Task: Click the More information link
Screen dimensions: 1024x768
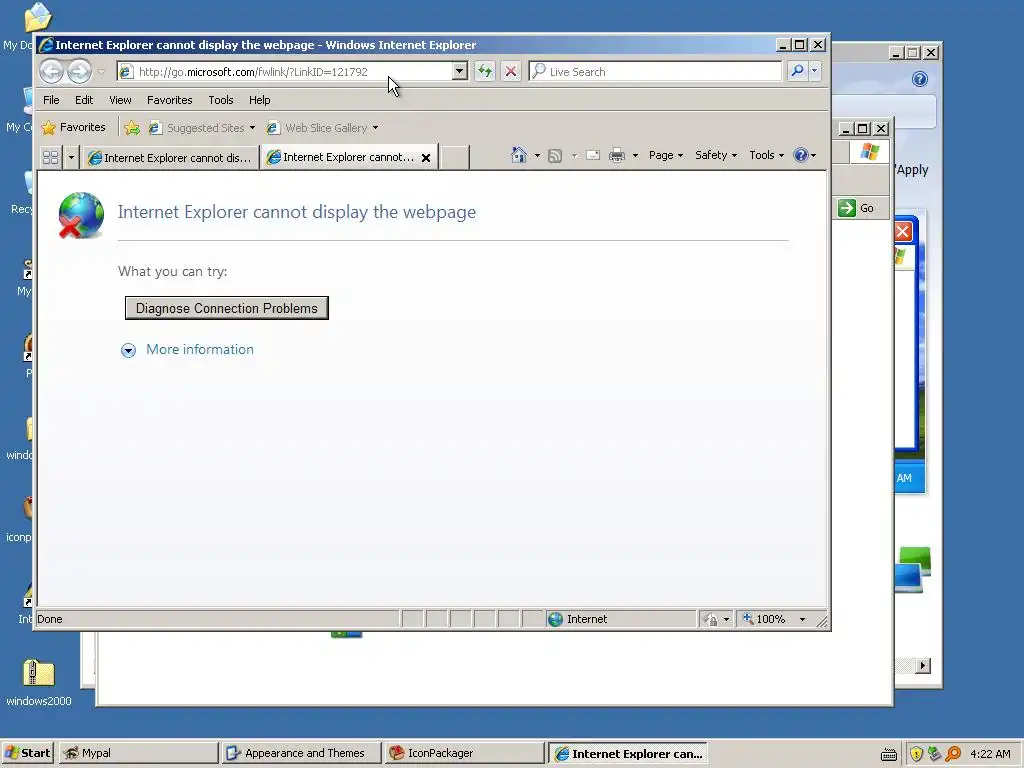Action: coord(200,349)
